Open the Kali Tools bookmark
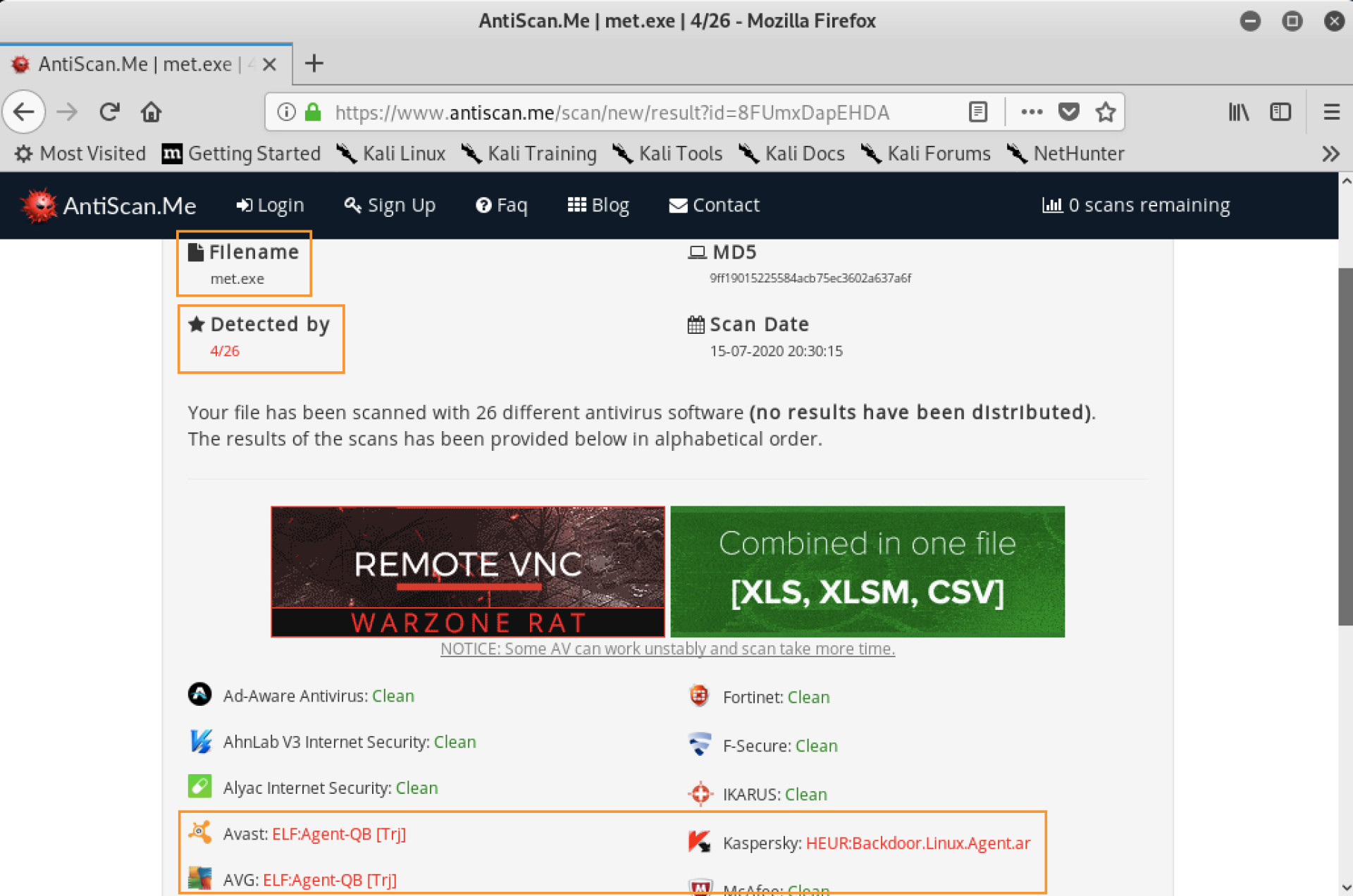Viewport: 1353px width, 896px height. click(667, 154)
